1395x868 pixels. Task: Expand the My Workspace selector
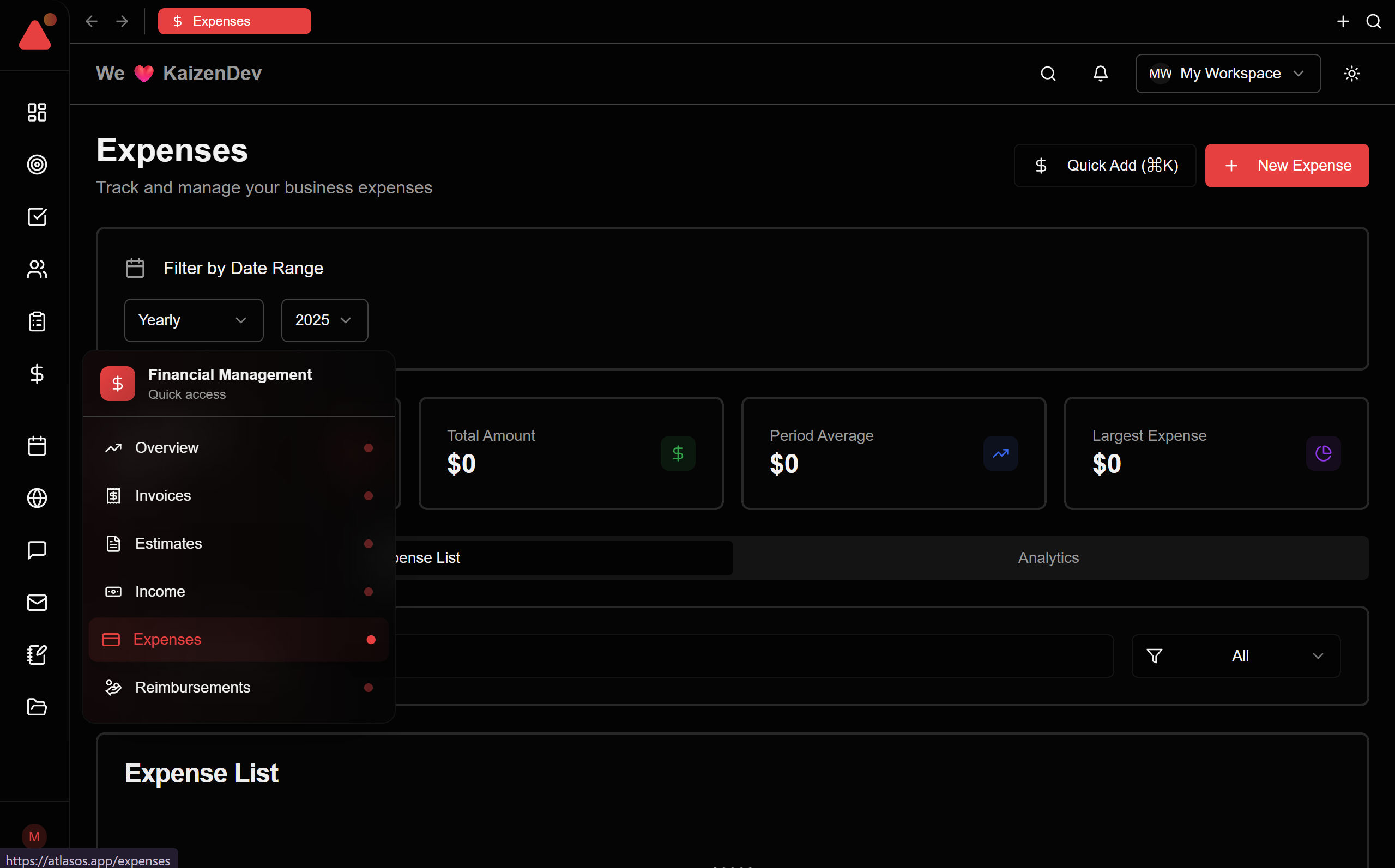click(x=1228, y=74)
